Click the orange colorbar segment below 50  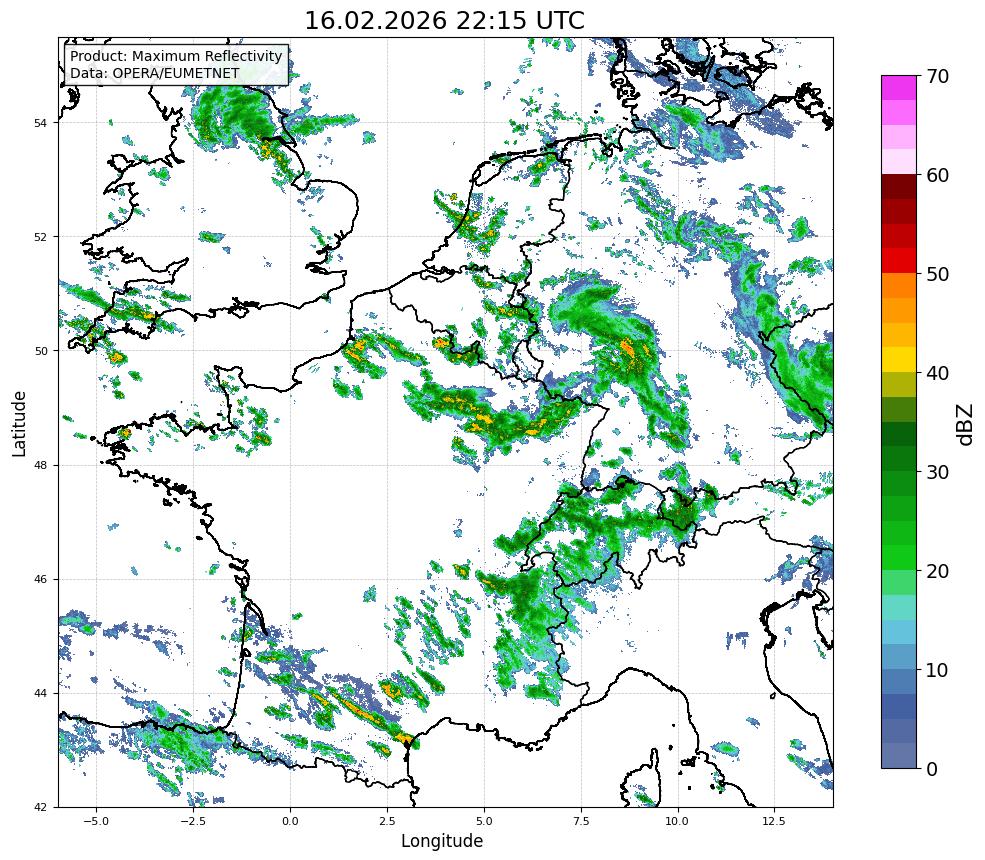[x=899, y=286]
